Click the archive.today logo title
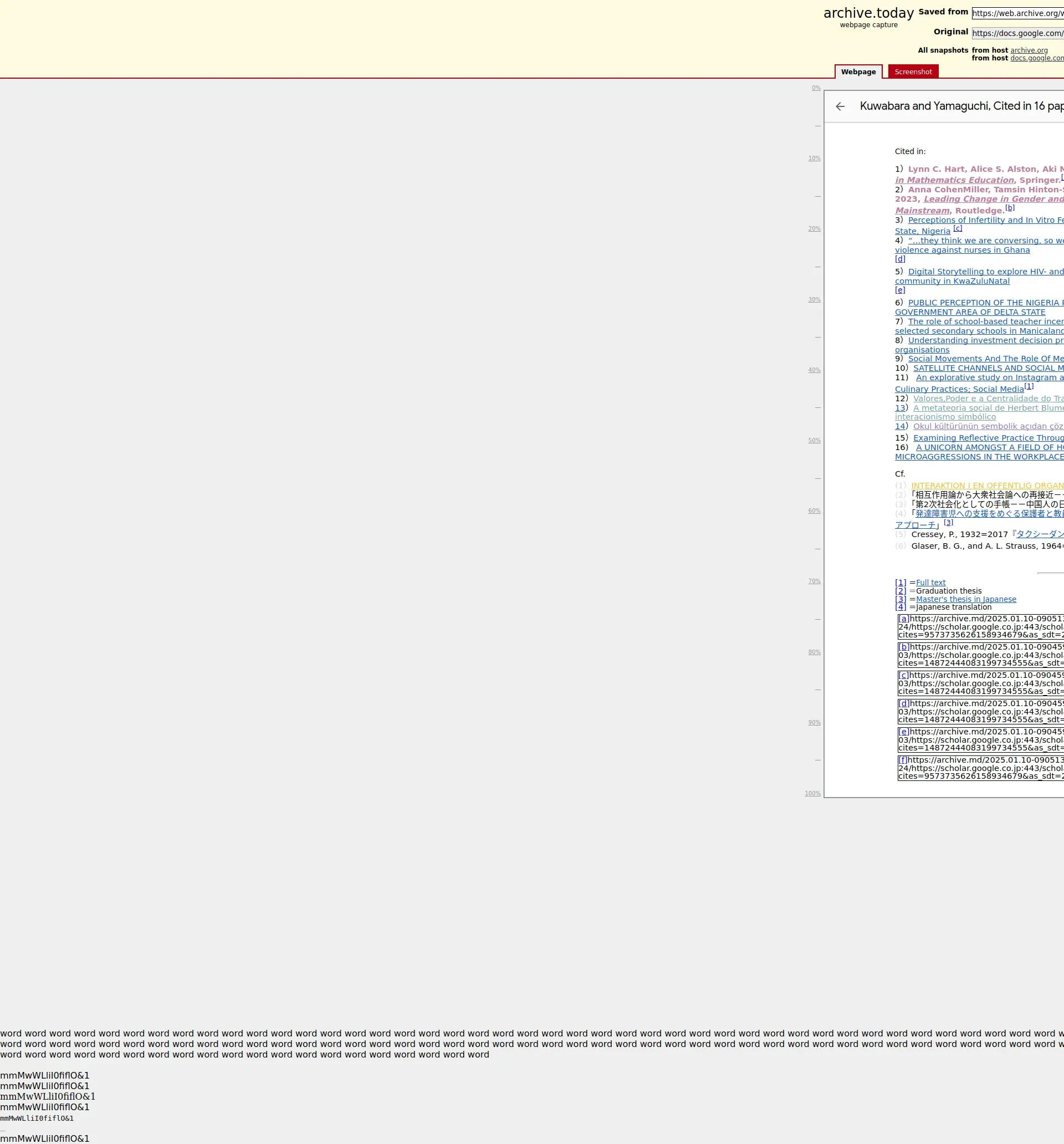The height and width of the screenshot is (1144, 1064). (x=868, y=13)
